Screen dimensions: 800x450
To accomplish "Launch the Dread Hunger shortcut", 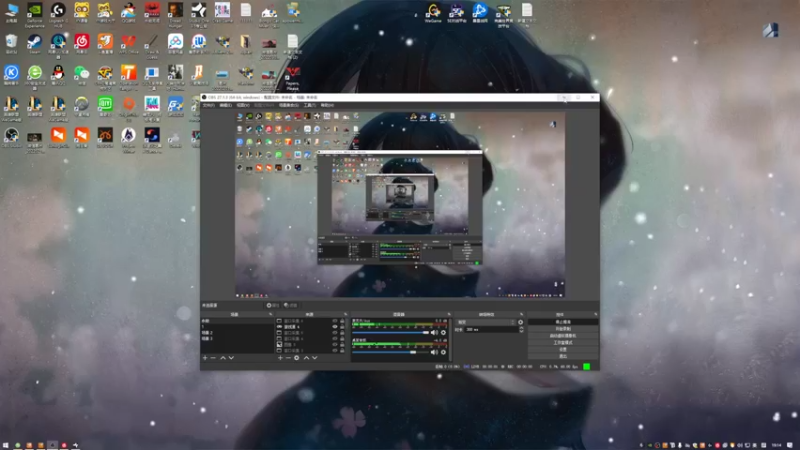I will 175,14.
